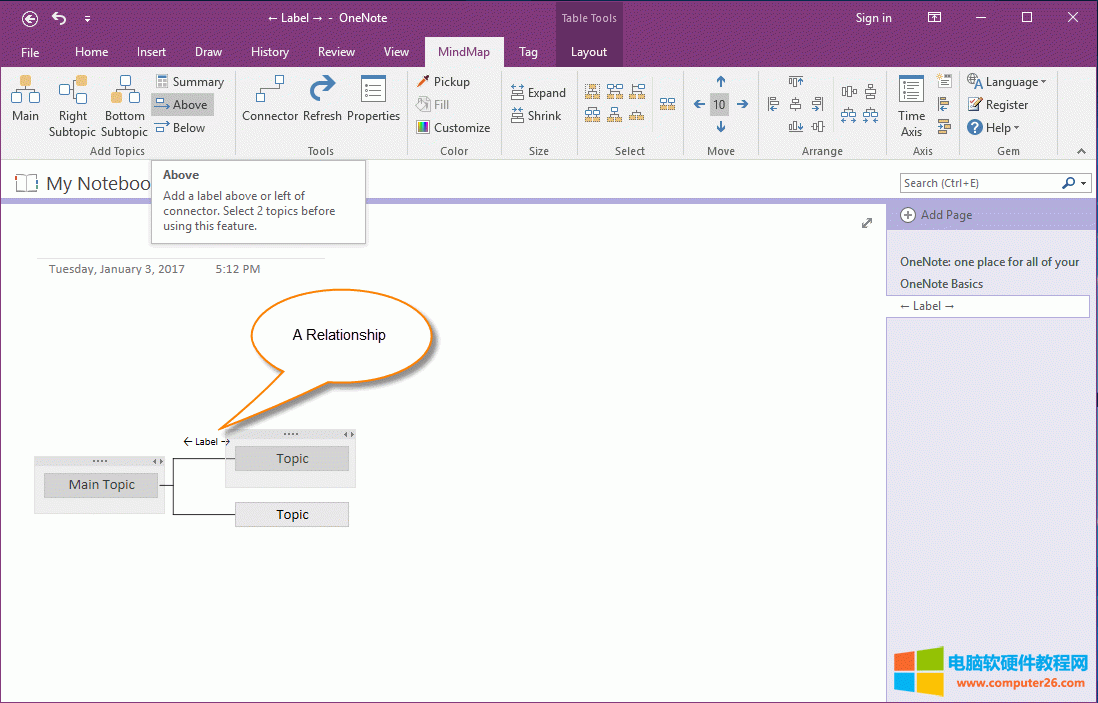
Task: Move topic right with right arrow
Action: coord(742,104)
